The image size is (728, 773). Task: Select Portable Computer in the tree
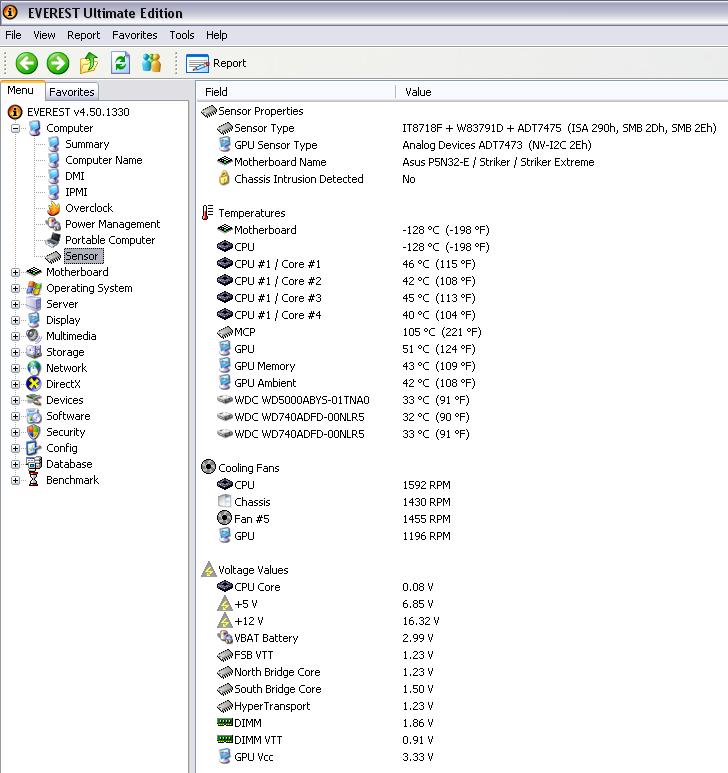coord(110,240)
